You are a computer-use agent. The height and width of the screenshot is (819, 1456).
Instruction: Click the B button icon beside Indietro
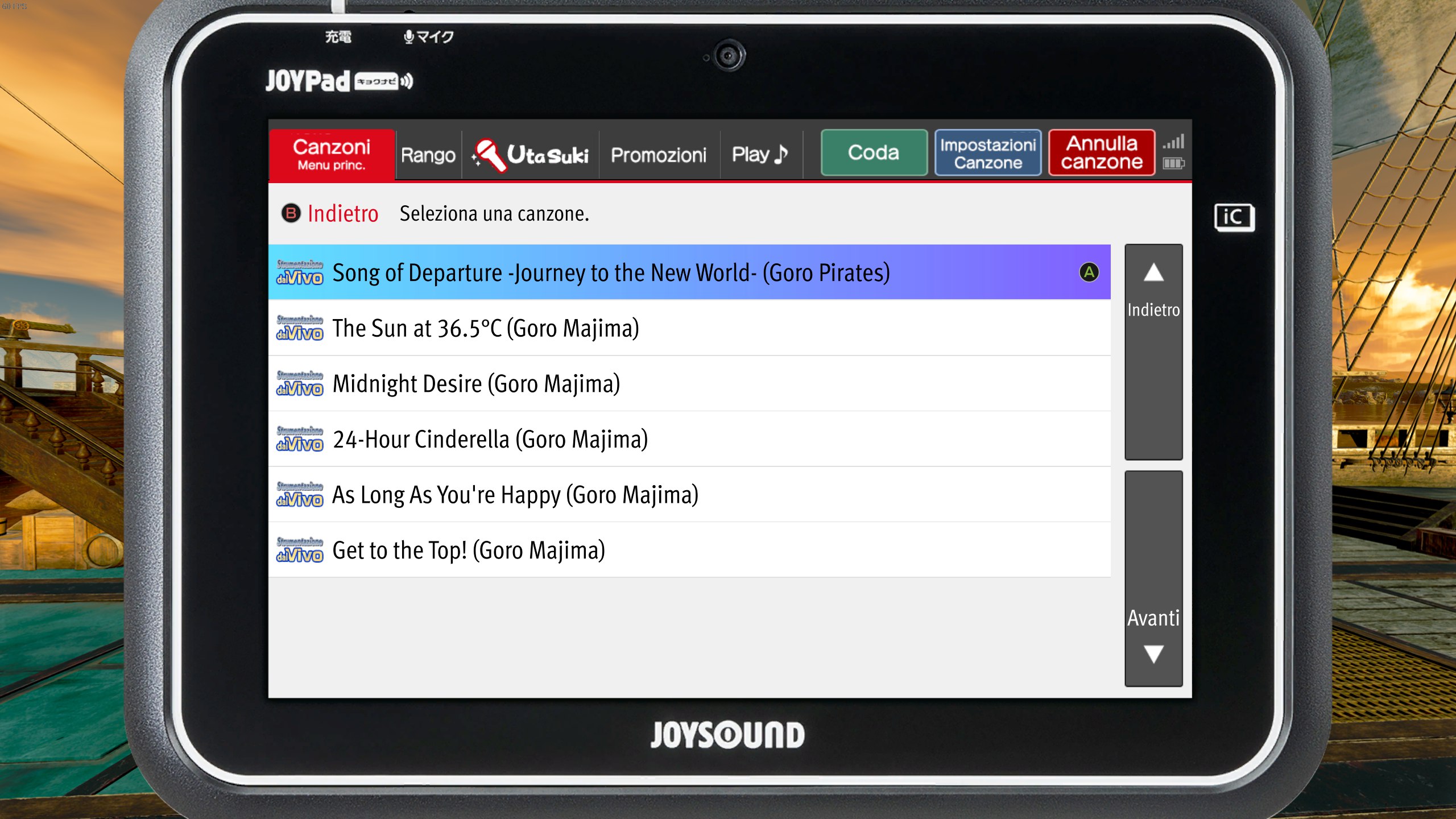[x=291, y=213]
